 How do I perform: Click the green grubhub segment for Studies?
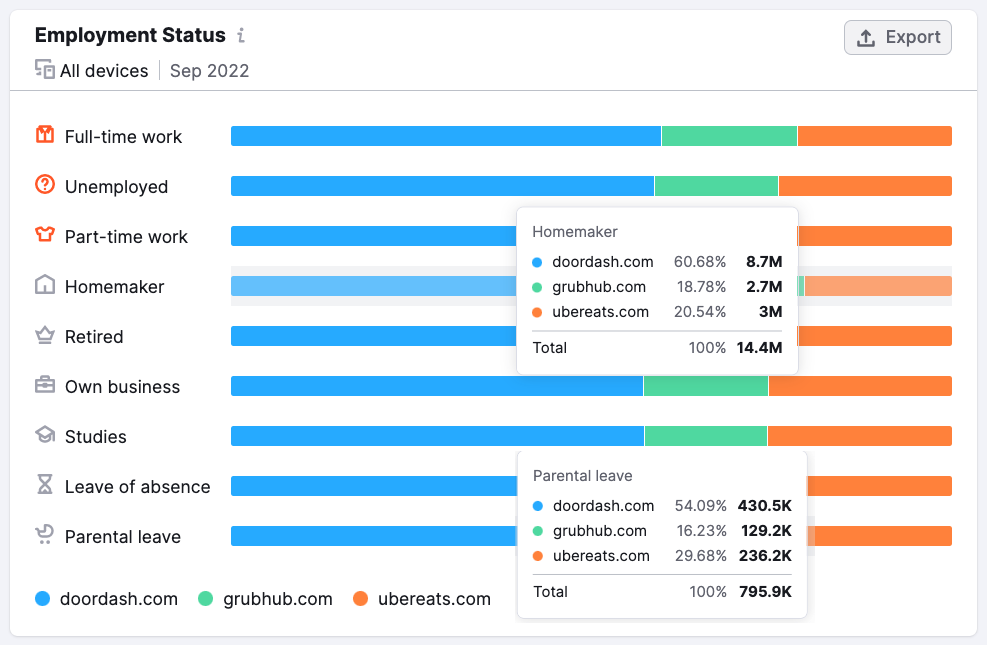(x=706, y=436)
